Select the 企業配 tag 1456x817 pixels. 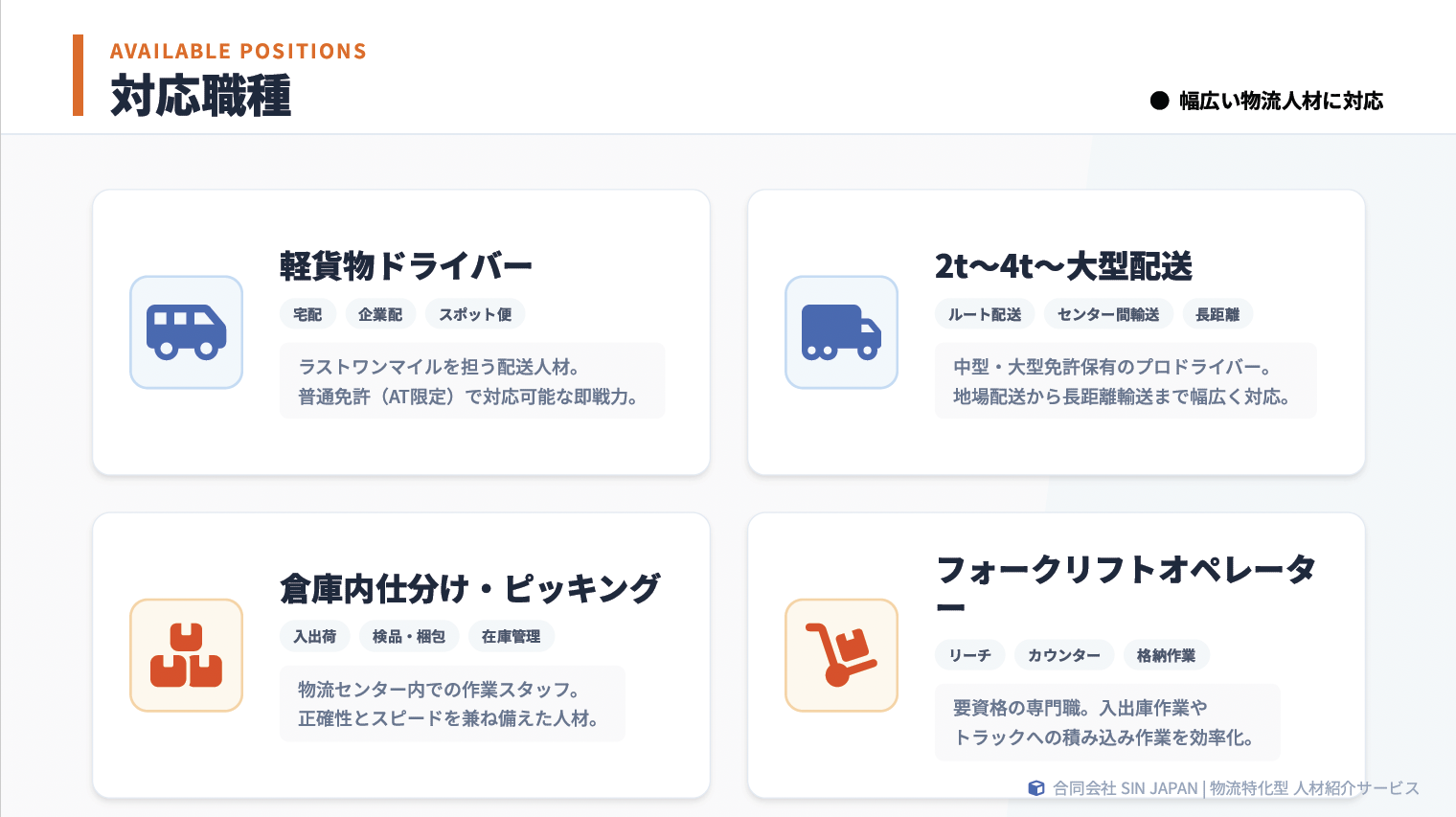(380, 314)
